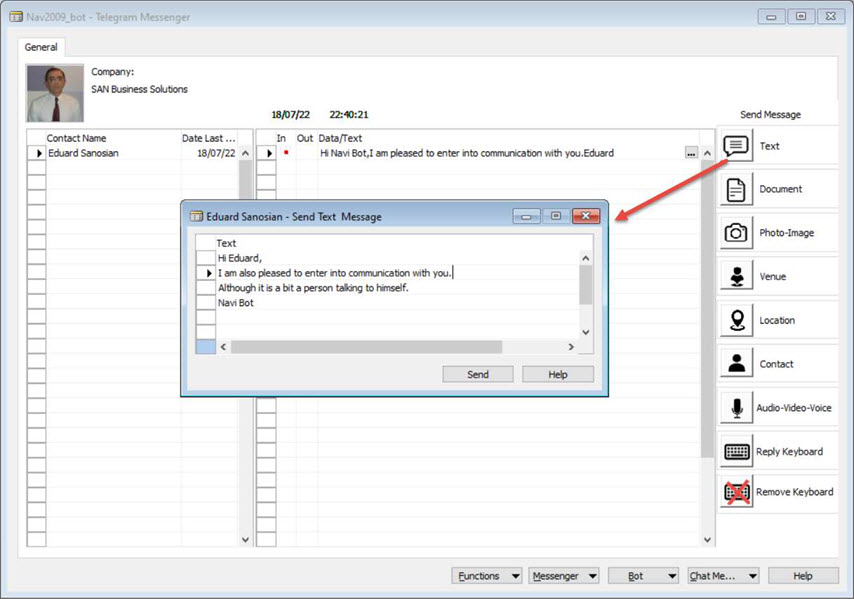Screen dimensions: 854x599
Task: Open the Functions dropdown button
Action: [x=486, y=576]
